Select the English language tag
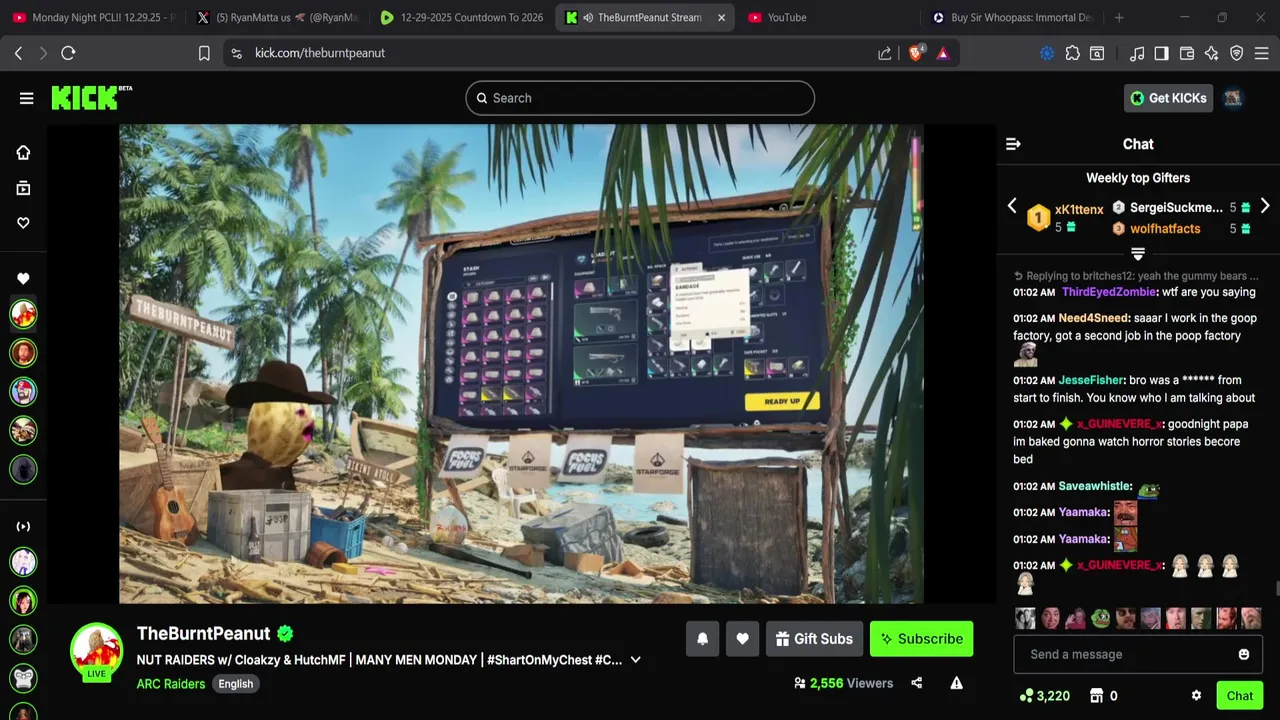 click(x=236, y=684)
